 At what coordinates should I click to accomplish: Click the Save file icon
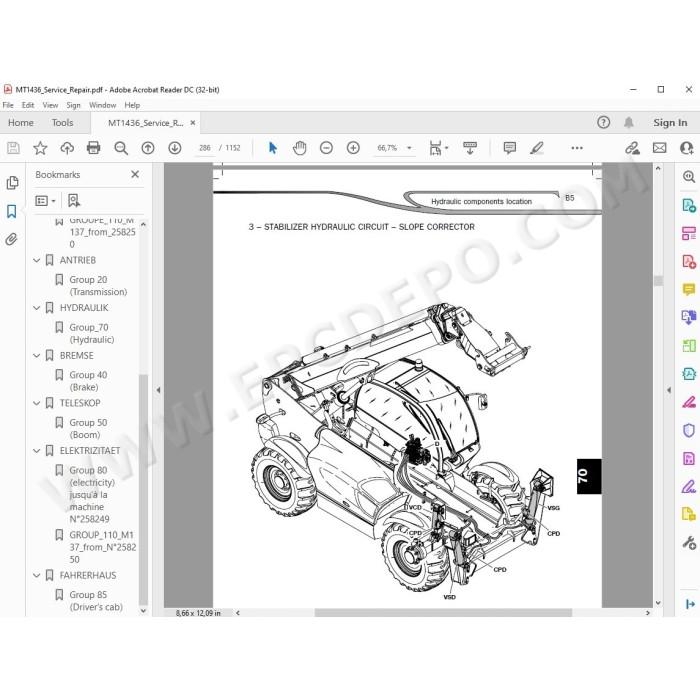coord(13,148)
